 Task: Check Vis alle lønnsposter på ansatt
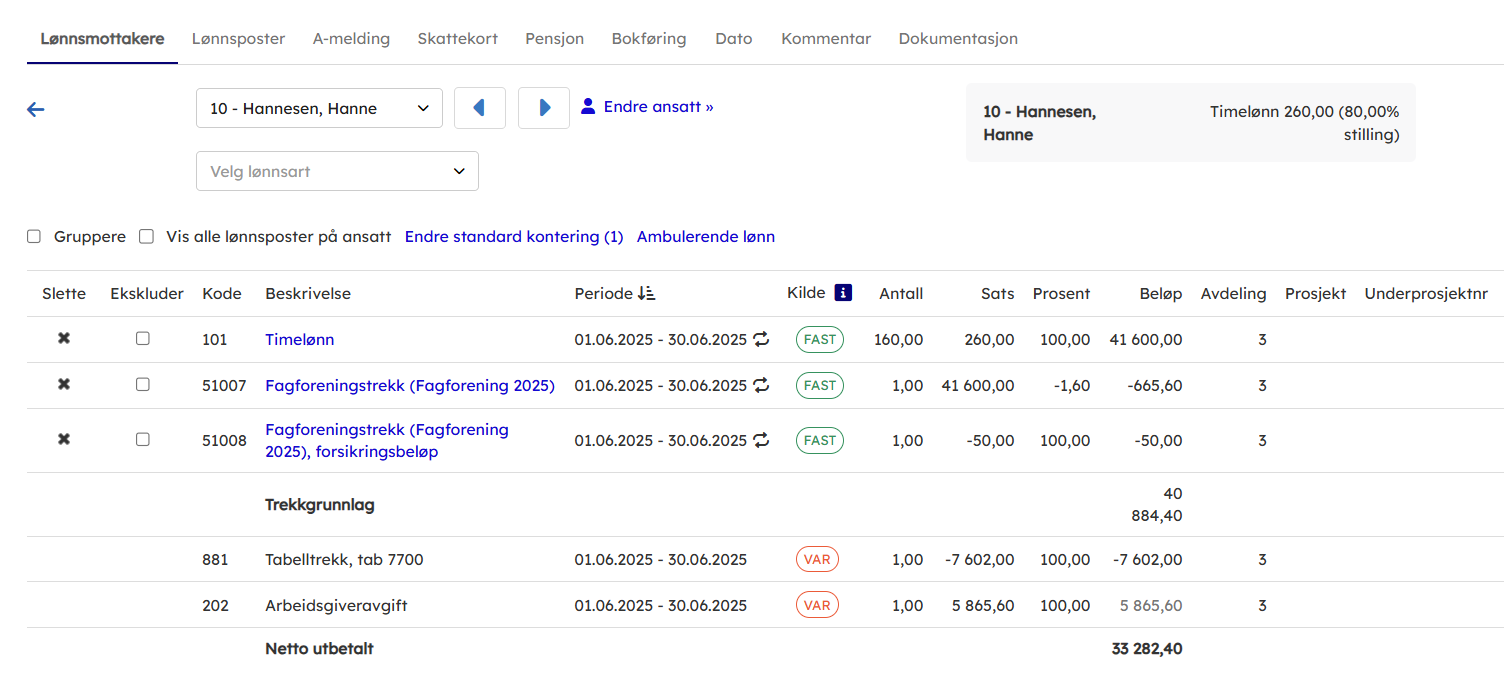pyautogui.click(x=146, y=237)
